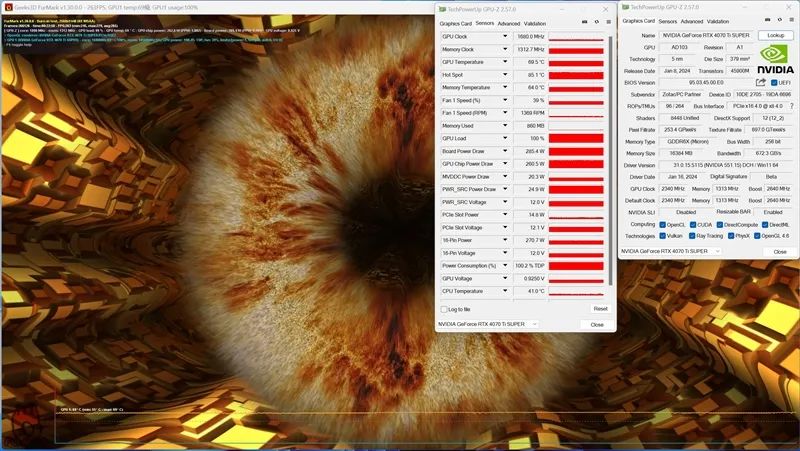Open the hamburger menu in Sensors window

[x=609, y=22]
